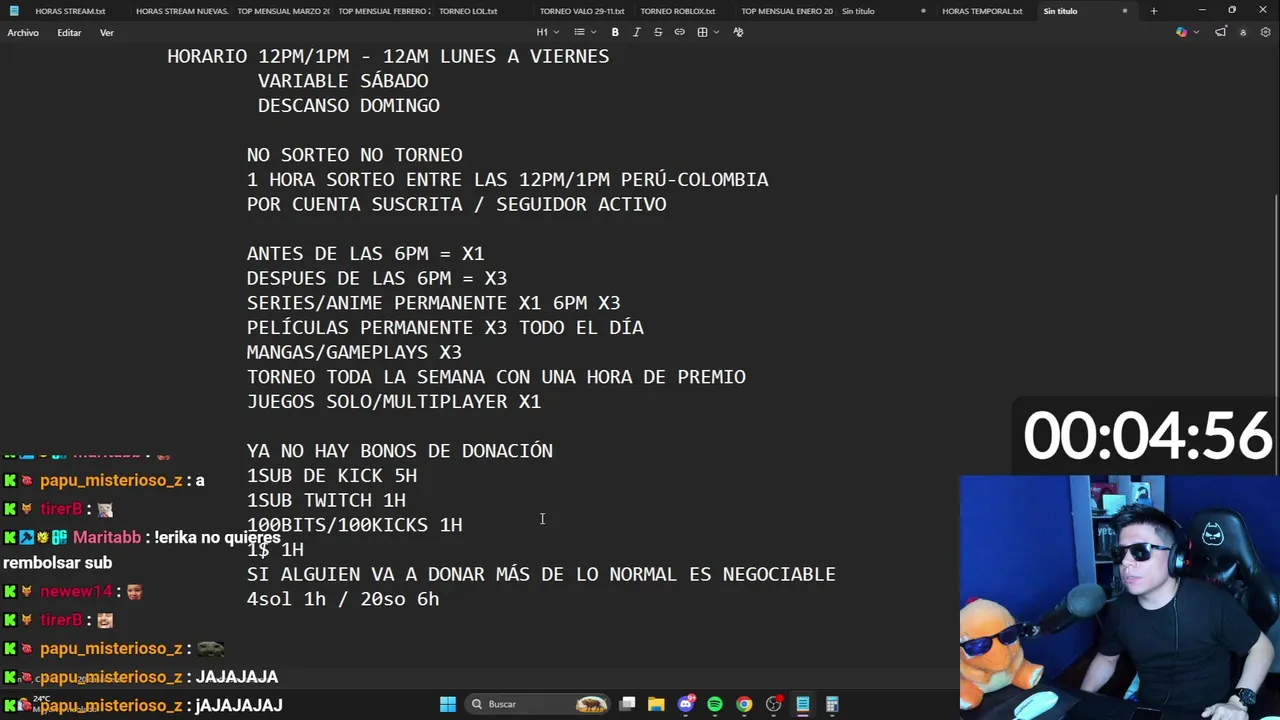Click chat username 'Maritabb'

pyautogui.click(x=107, y=538)
